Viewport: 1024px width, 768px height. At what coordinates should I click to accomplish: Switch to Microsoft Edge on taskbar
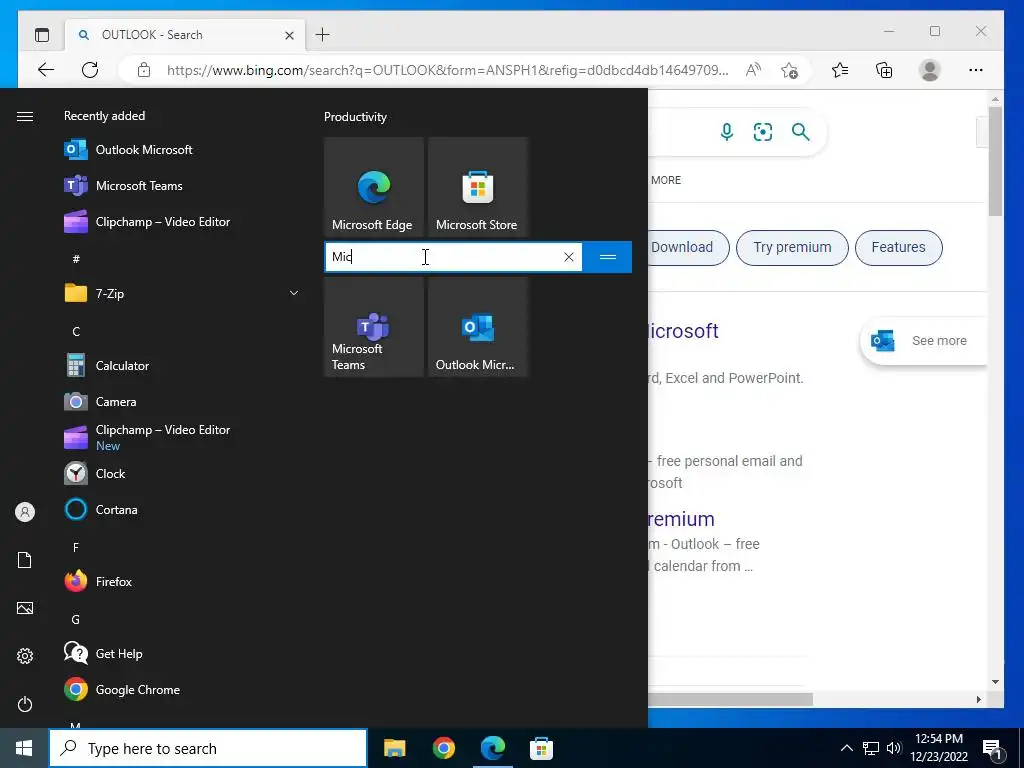coord(493,748)
